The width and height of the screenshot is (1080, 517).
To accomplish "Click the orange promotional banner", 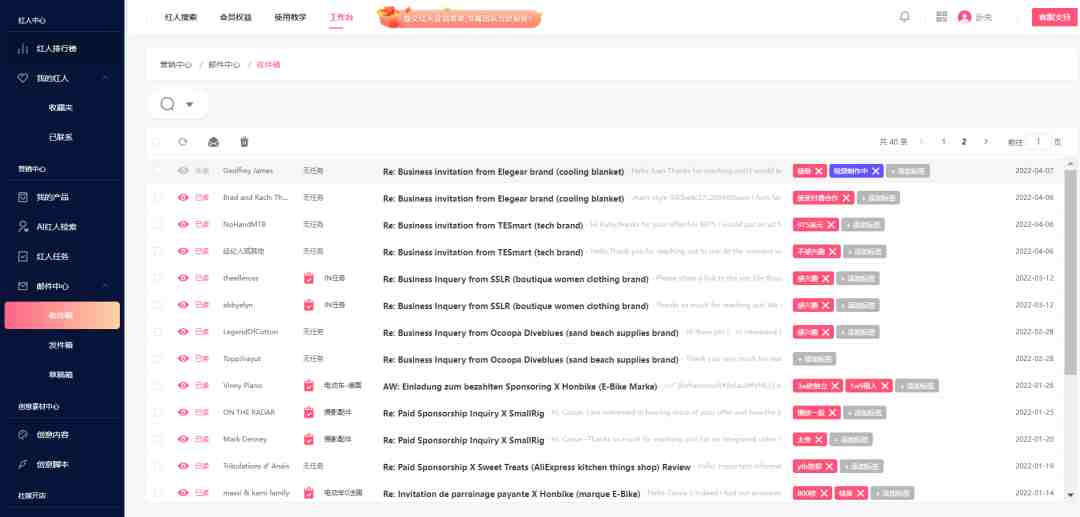I will (x=459, y=18).
